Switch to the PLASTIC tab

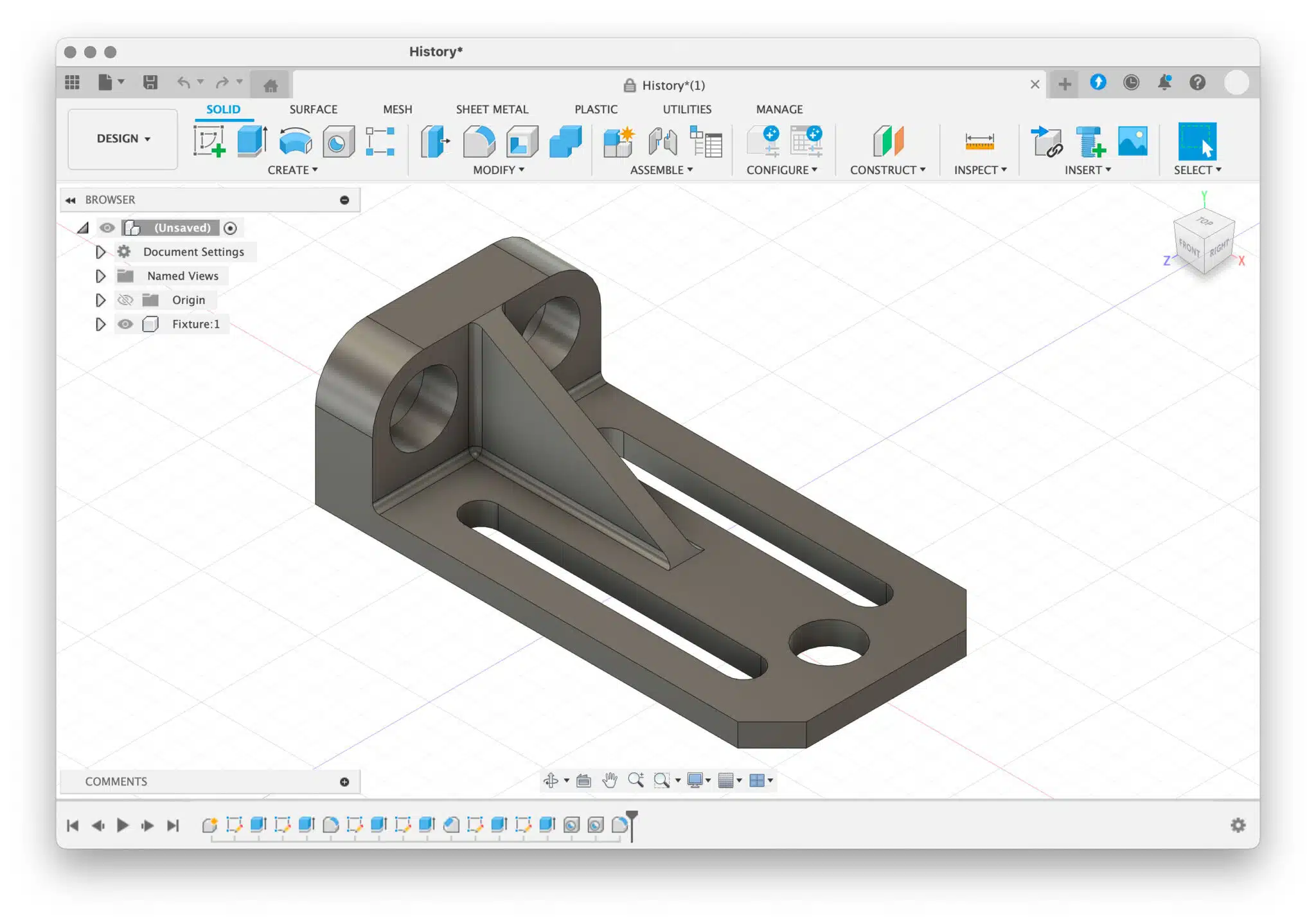pyautogui.click(x=596, y=109)
